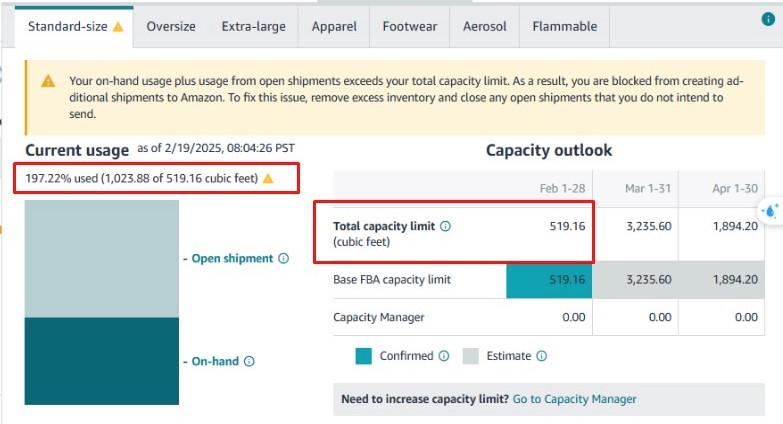Click the Estimate gray legend swatch
Viewport: 783px width, 424px height.
coord(470,356)
